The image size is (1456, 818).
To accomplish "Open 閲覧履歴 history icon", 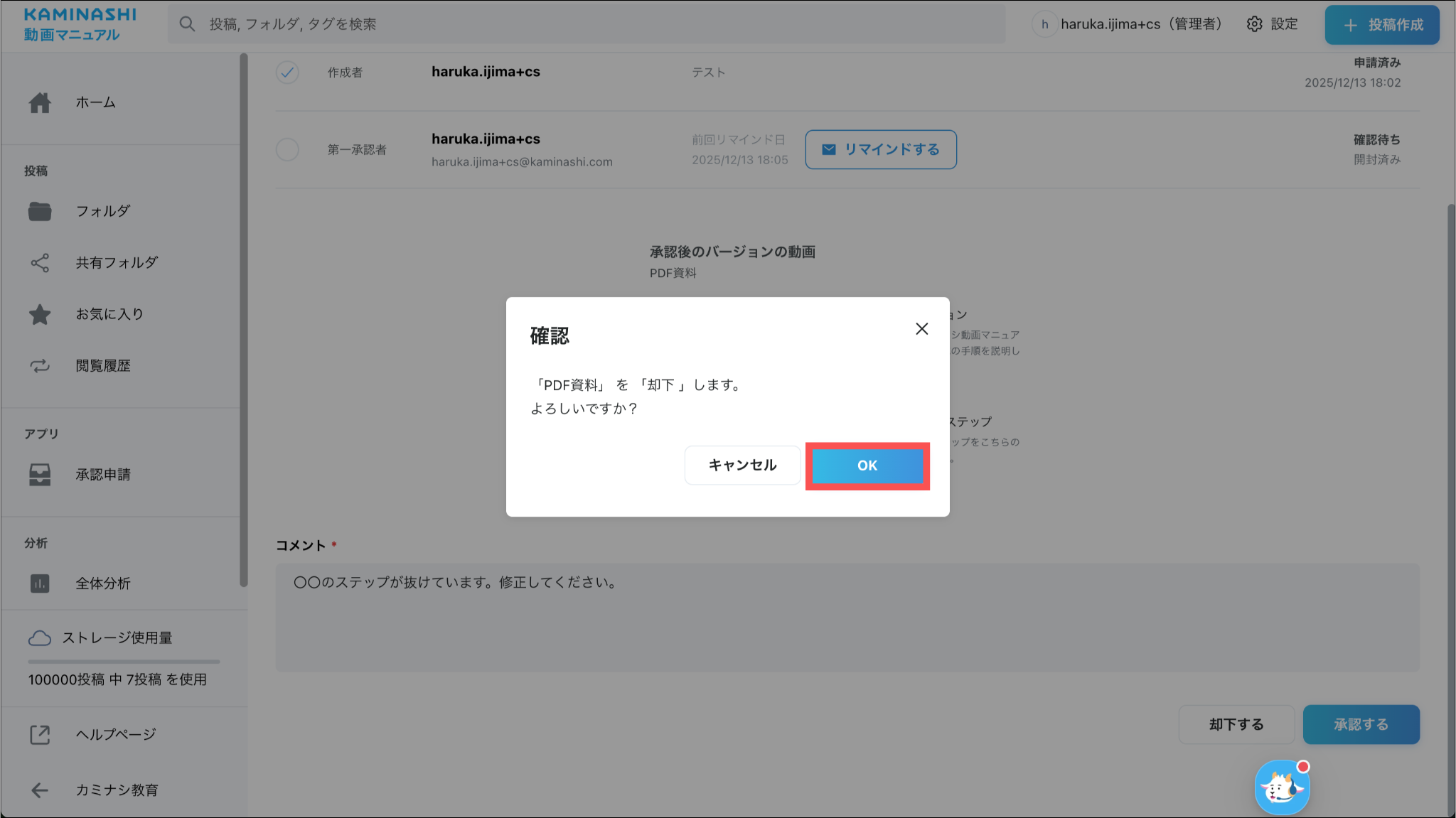I will (x=40, y=366).
